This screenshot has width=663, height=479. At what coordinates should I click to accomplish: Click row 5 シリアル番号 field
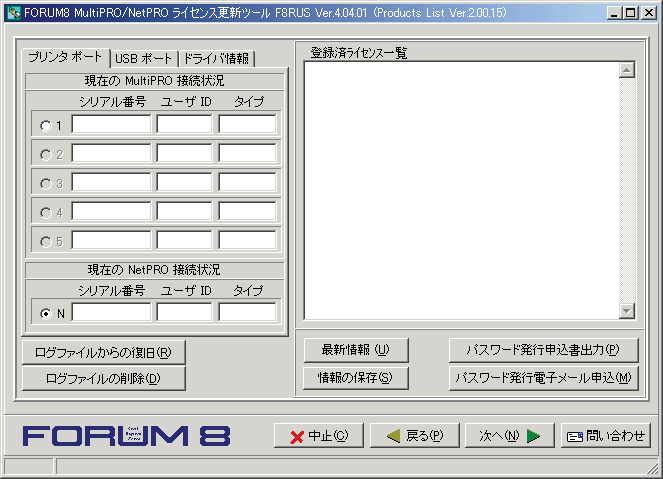[x=111, y=240]
